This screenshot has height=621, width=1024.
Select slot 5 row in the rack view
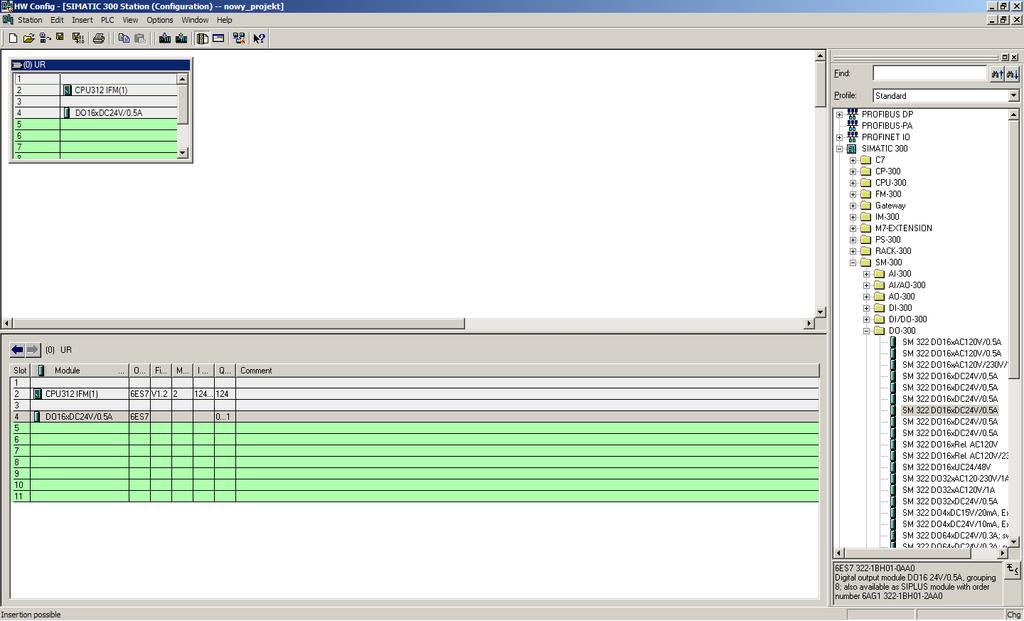click(95, 124)
